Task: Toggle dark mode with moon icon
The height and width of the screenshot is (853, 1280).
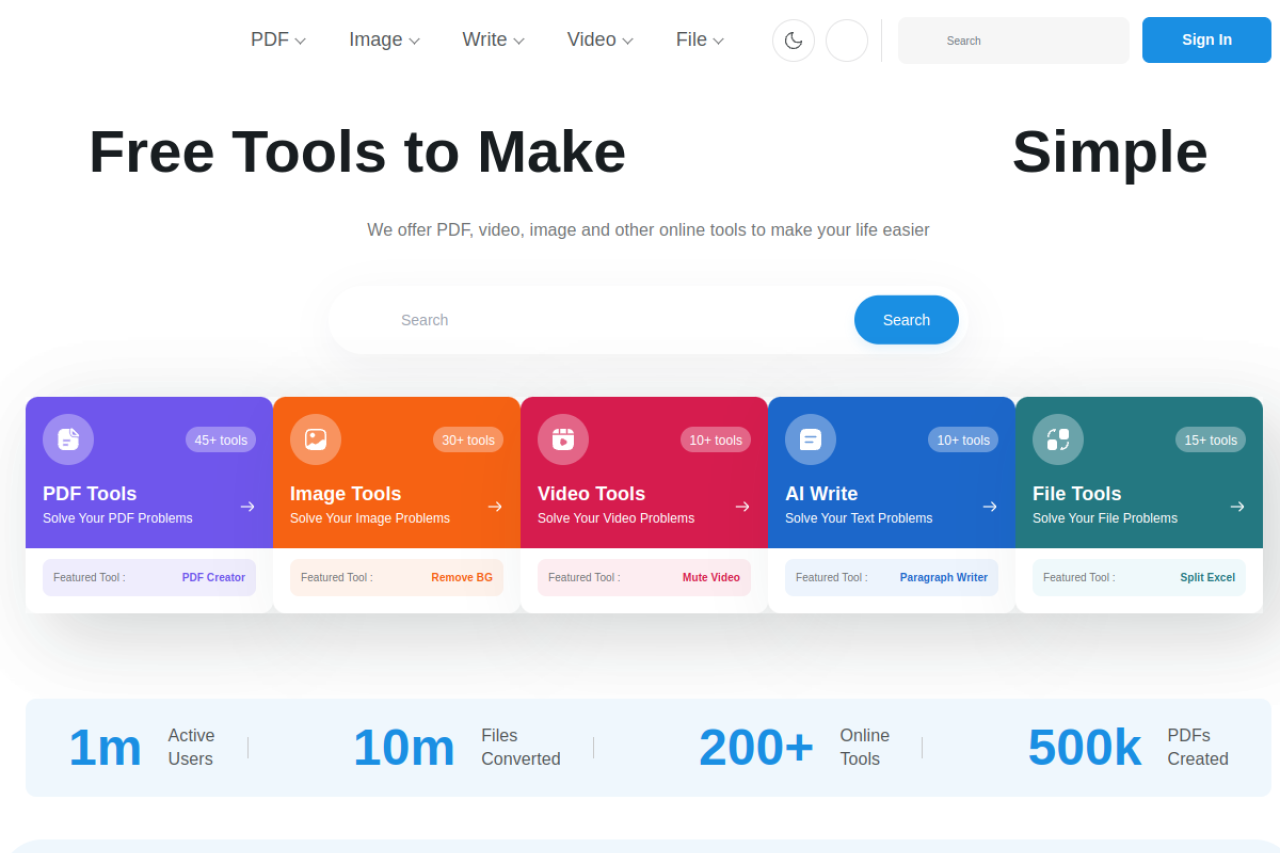Action: point(793,40)
